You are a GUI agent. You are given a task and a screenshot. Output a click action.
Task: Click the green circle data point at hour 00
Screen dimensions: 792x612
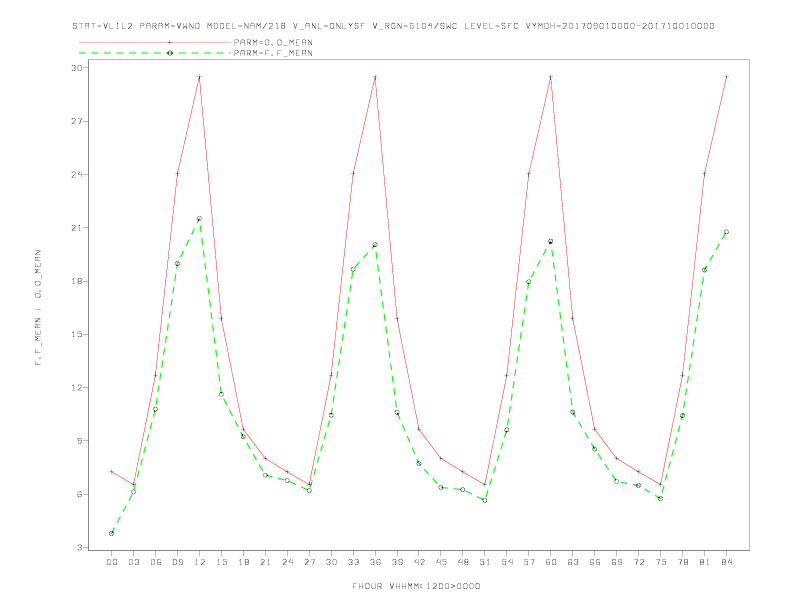(112, 533)
